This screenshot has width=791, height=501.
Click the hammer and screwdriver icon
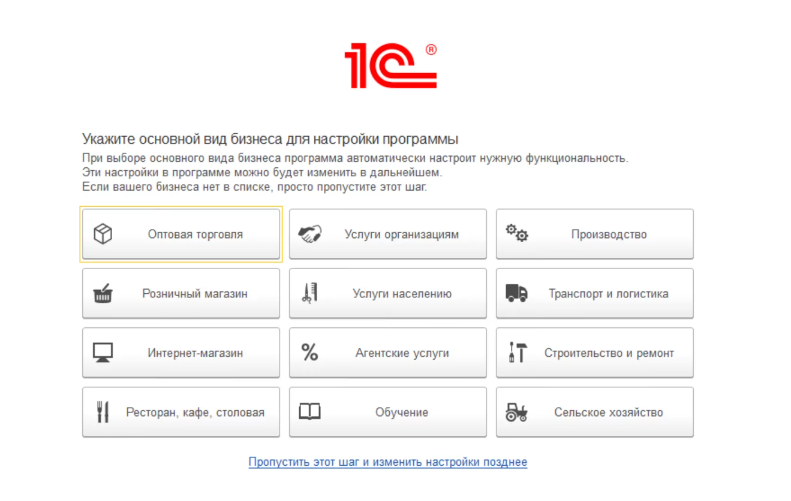point(518,352)
